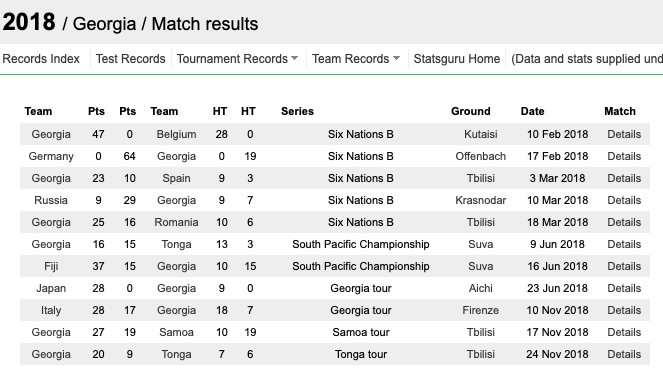This screenshot has height=387, width=663.
Task: Open Details for the Krasnodar match
Action: click(624, 200)
